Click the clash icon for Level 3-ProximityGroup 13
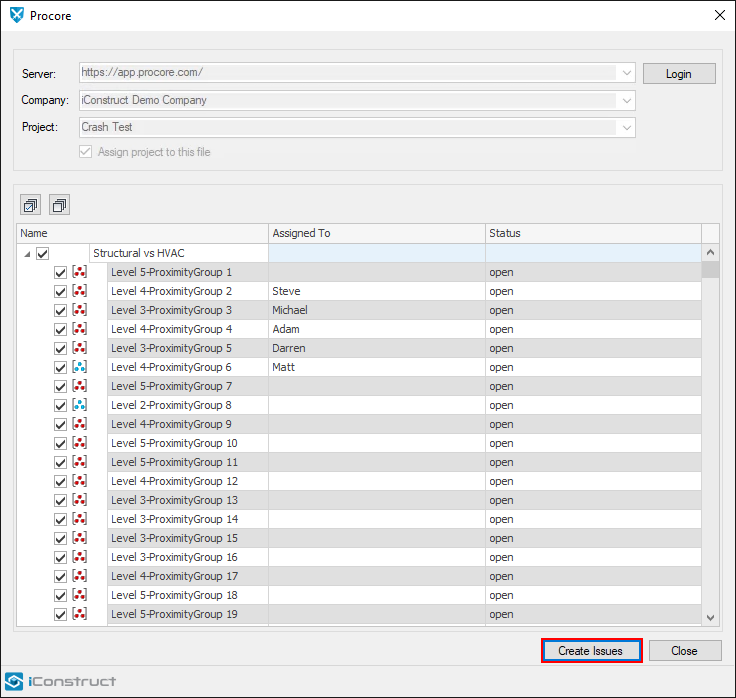Screen dimensions: 736x698 click(80, 500)
